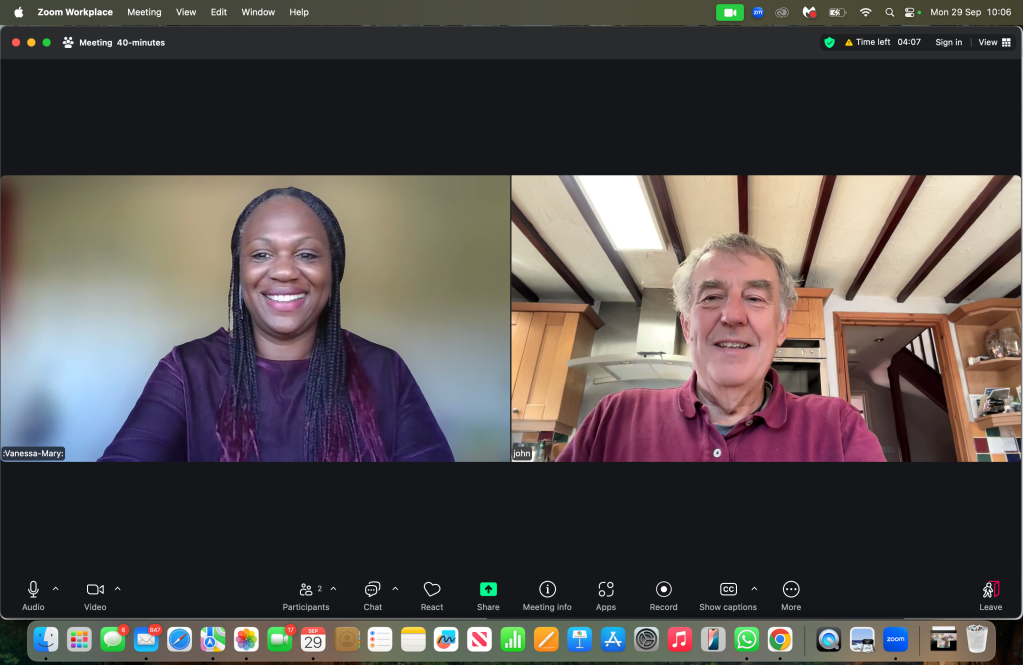Open the Apps panel
Viewport: 1023px width, 665px height.
606,590
